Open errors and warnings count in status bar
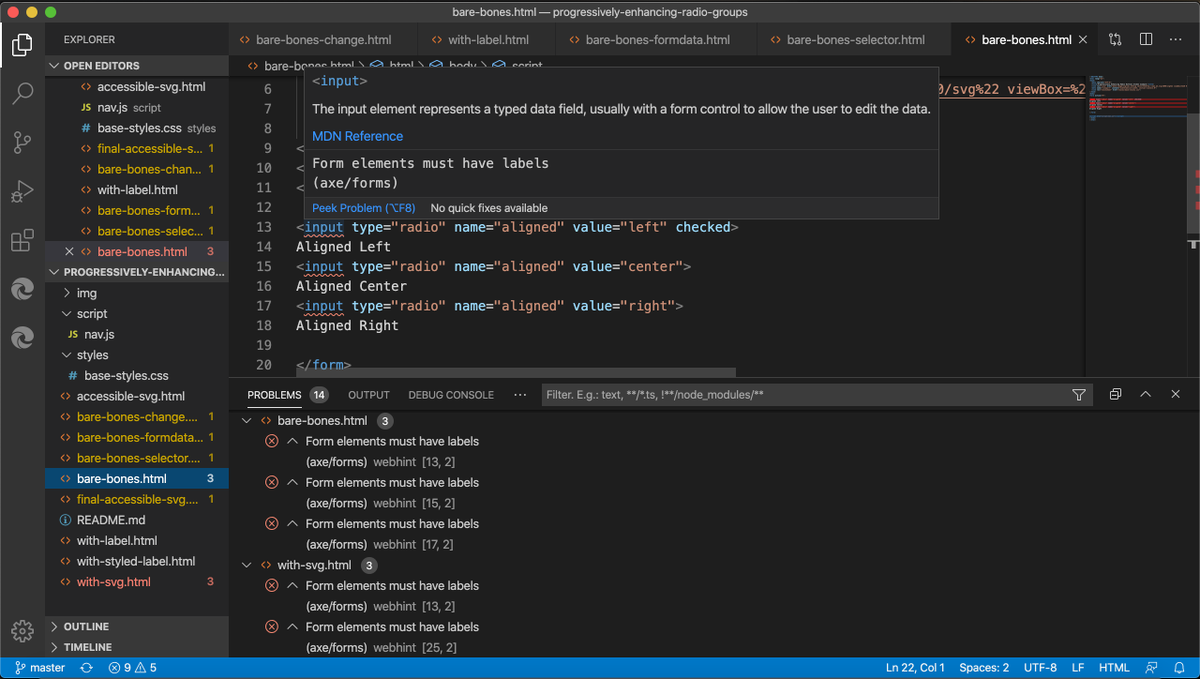 coord(132,668)
